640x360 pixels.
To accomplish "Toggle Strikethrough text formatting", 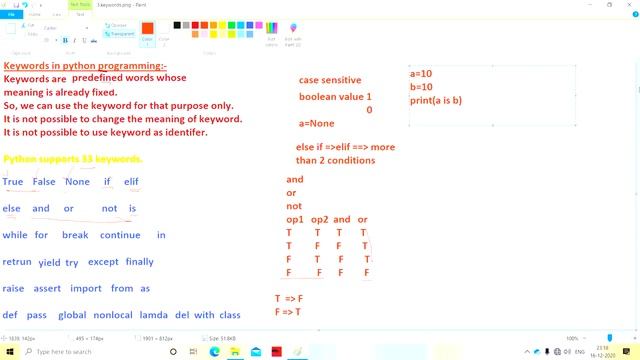I will [94, 40].
